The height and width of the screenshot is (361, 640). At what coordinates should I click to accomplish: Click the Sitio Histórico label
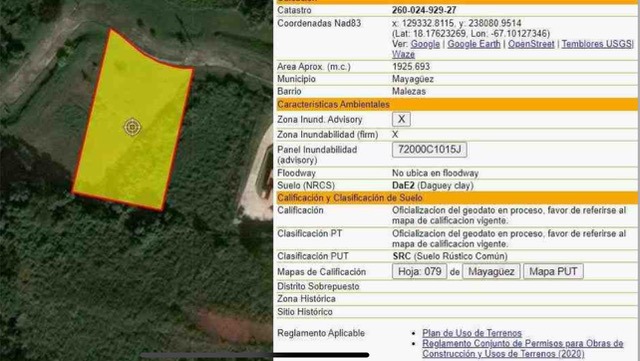pyautogui.click(x=305, y=312)
